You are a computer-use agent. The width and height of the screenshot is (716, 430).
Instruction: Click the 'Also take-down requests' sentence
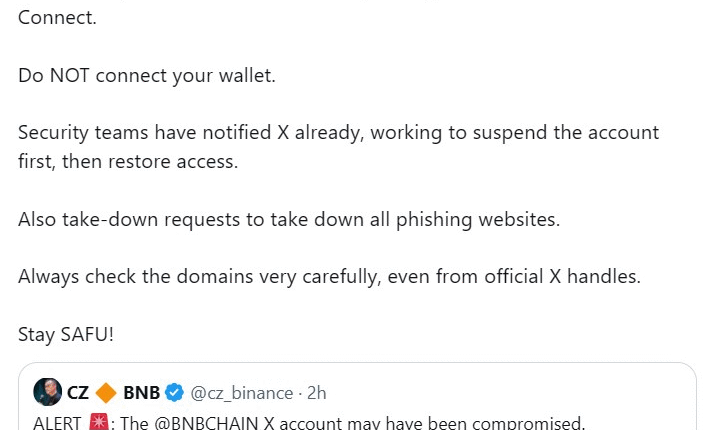tap(289, 219)
